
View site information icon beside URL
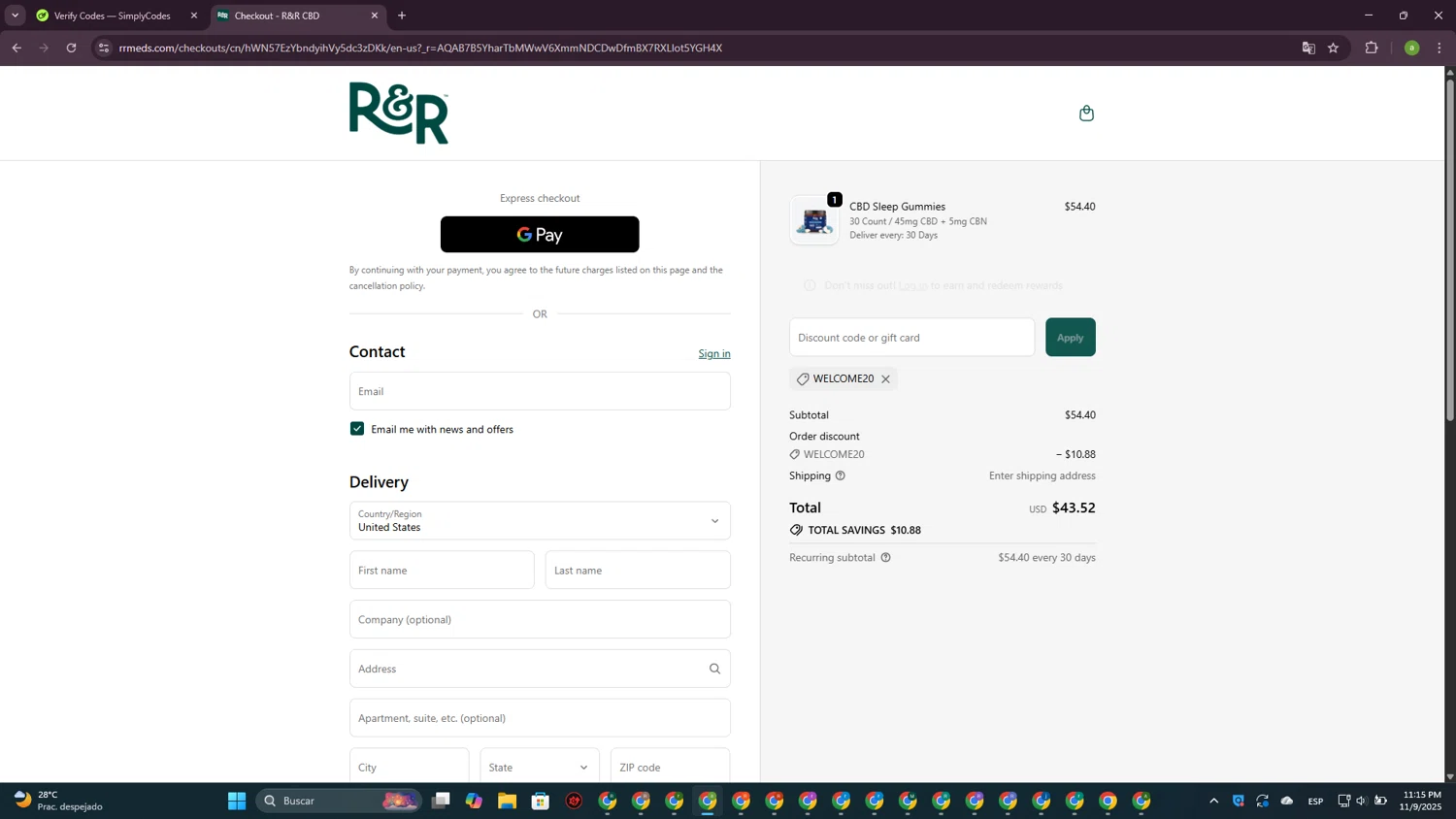tap(104, 48)
